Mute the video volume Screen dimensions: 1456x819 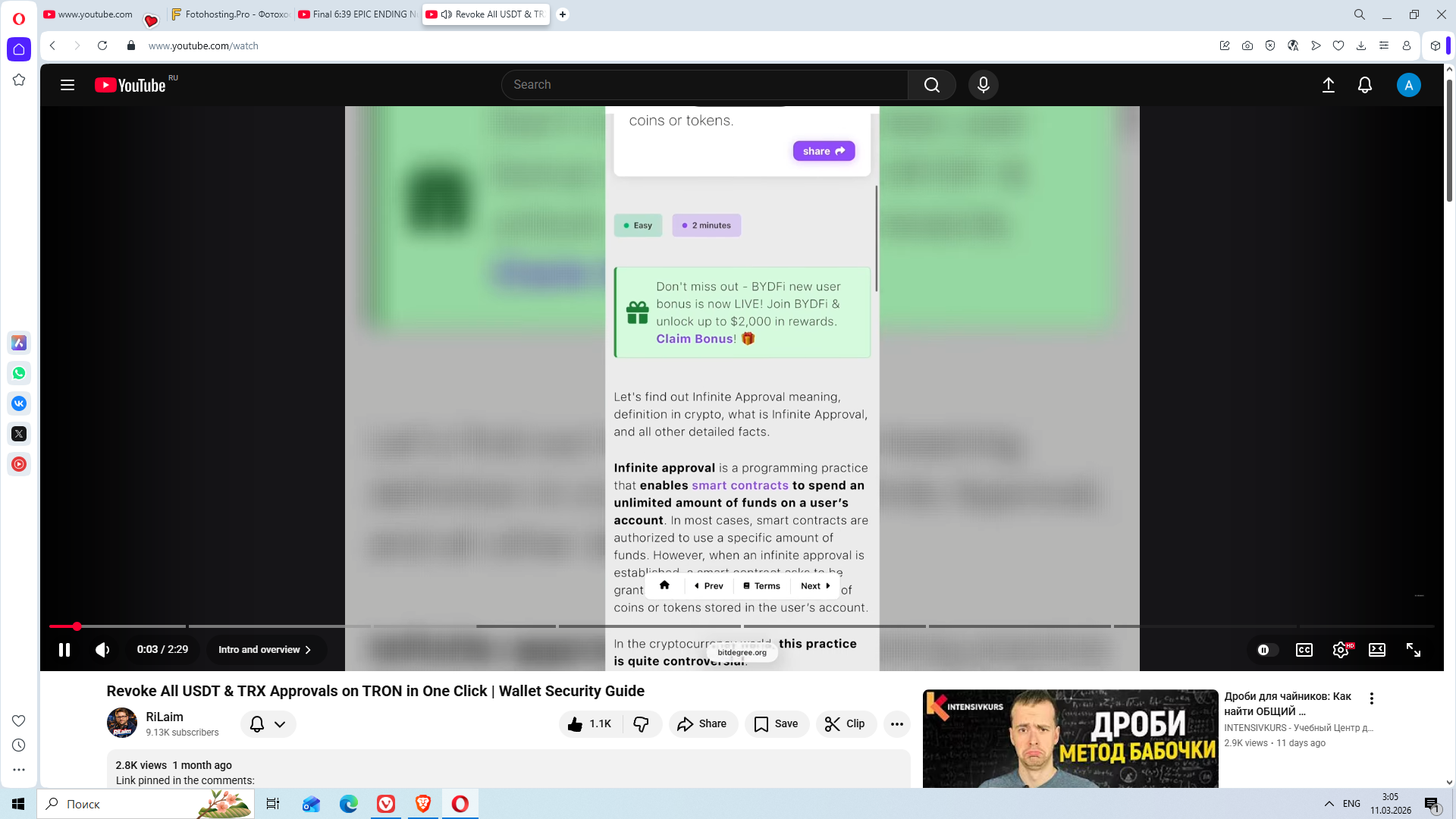coord(102,650)
